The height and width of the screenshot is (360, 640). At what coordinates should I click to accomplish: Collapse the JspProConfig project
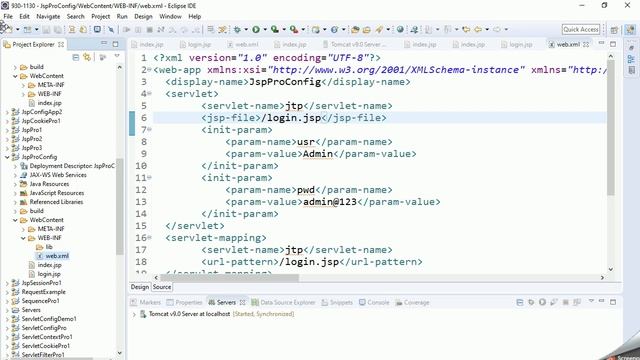7,157
